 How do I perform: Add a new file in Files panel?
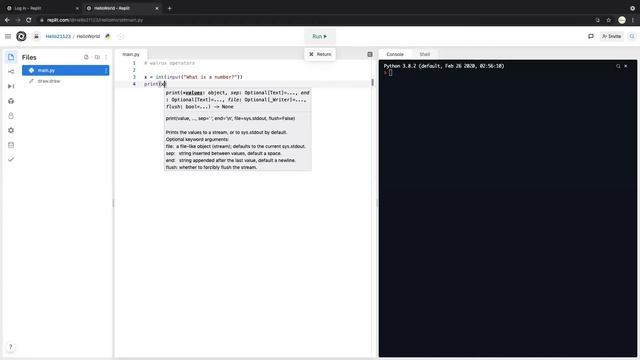[86, 57]
